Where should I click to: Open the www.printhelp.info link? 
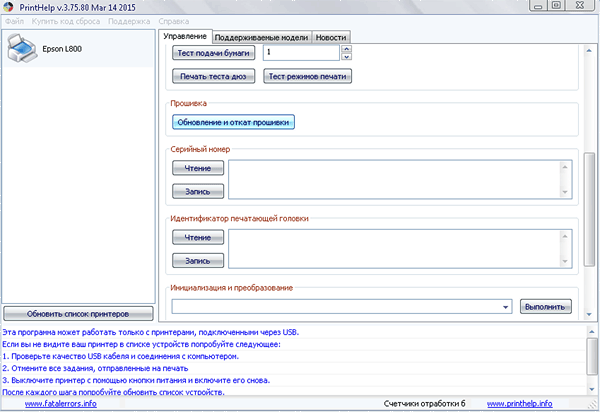tap(520, 404)
